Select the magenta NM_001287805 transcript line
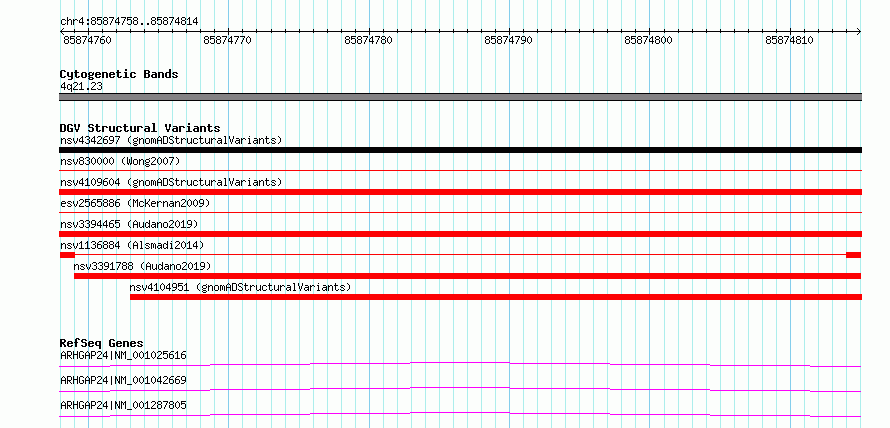The image size is (890, 428). (x=460, y=414)
